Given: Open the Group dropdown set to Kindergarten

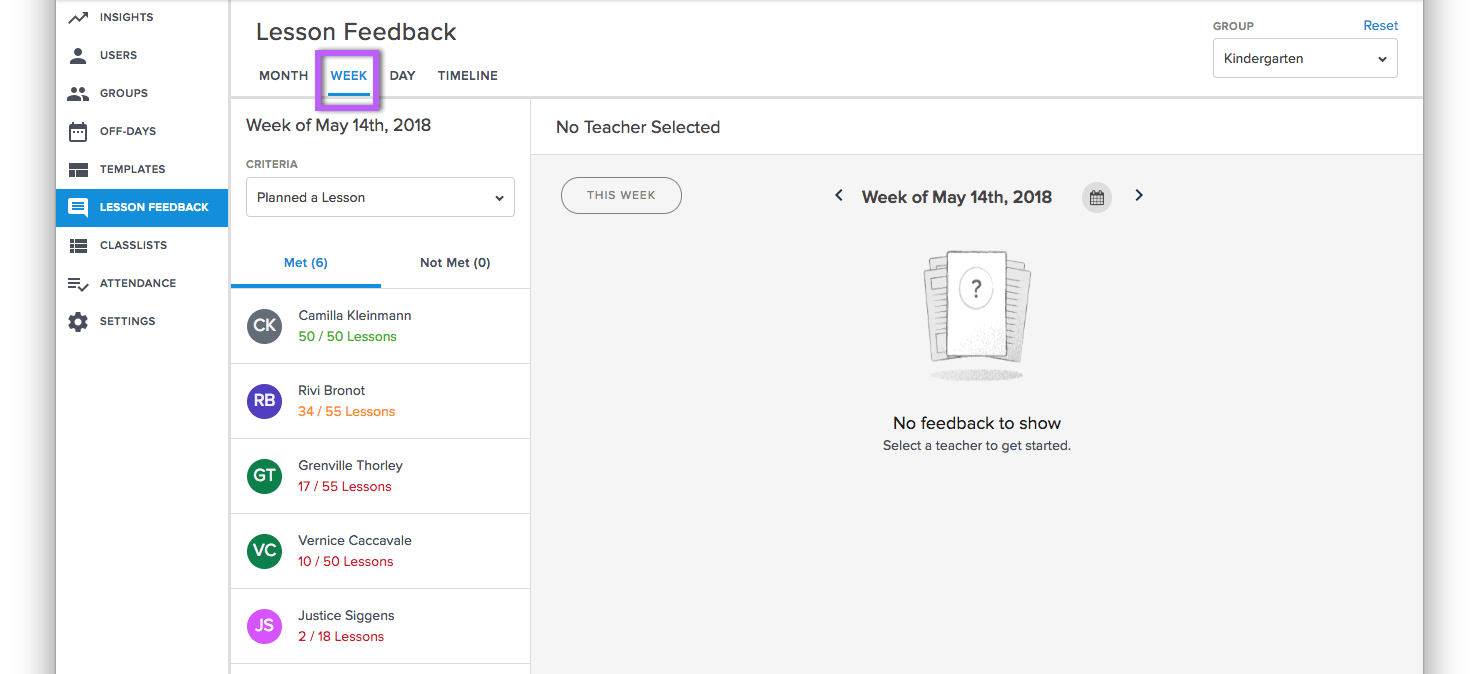Looking at the screenshot, I should (1305, 59).
